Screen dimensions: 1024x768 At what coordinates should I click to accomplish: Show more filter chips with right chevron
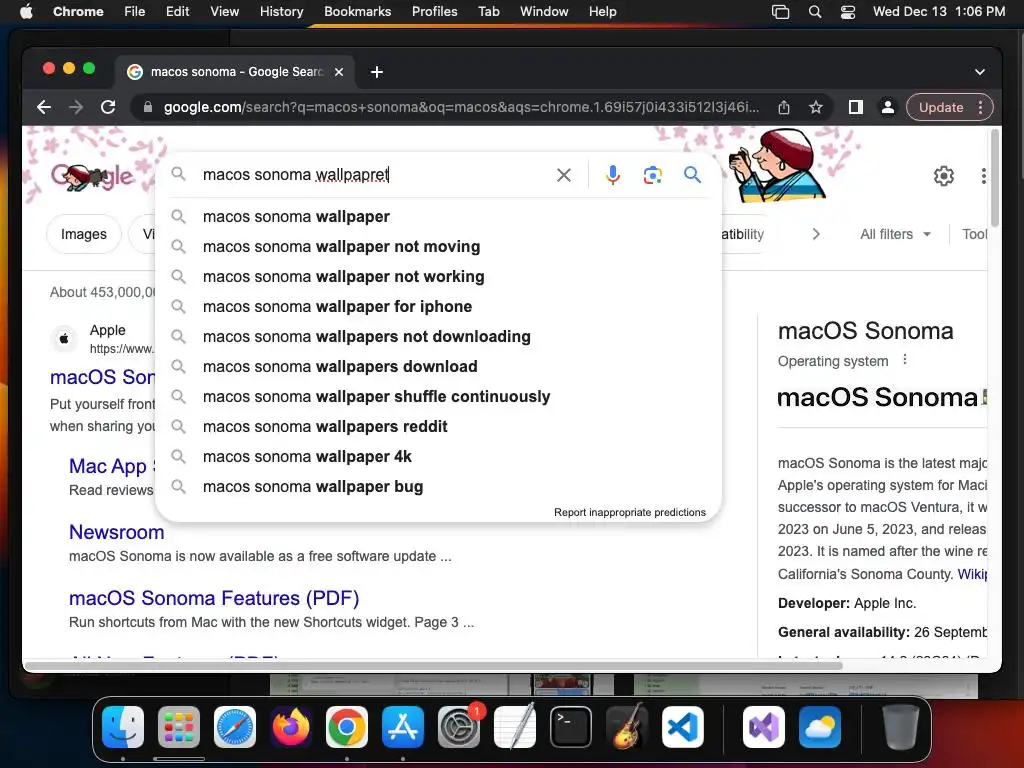816,234
